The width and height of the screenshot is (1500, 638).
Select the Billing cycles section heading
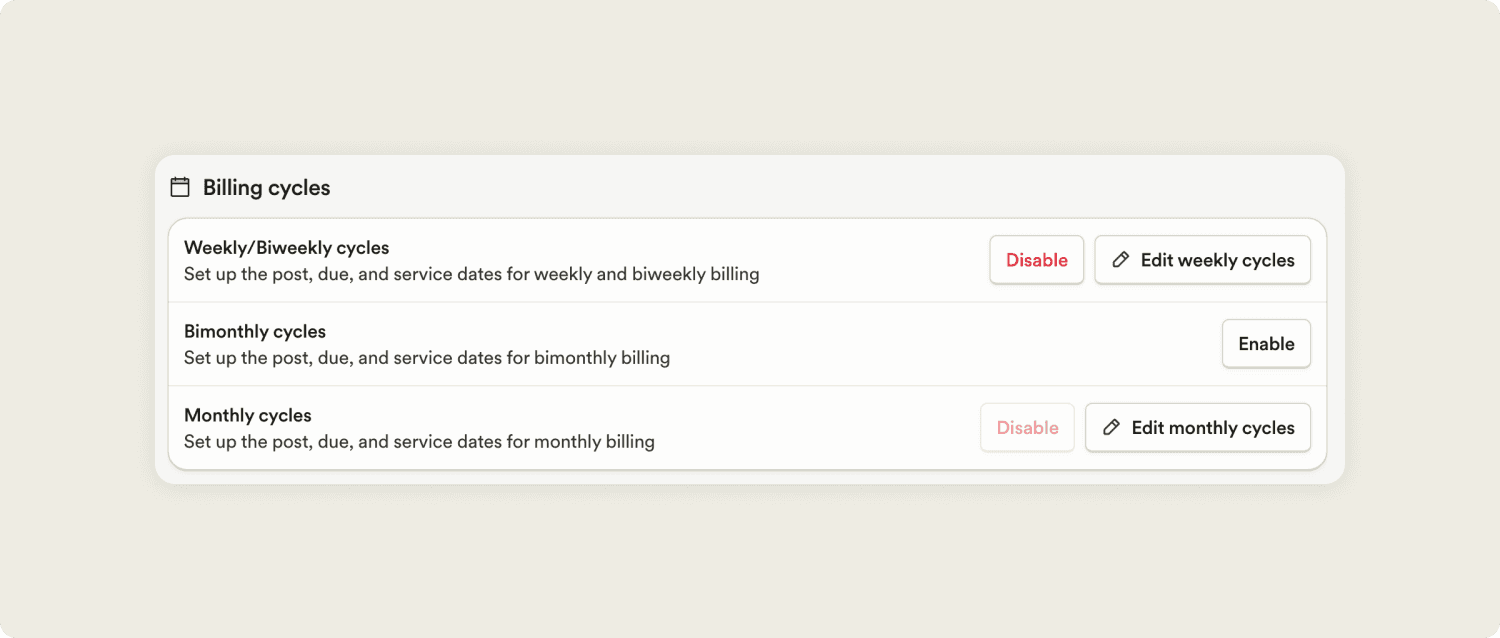266,188
